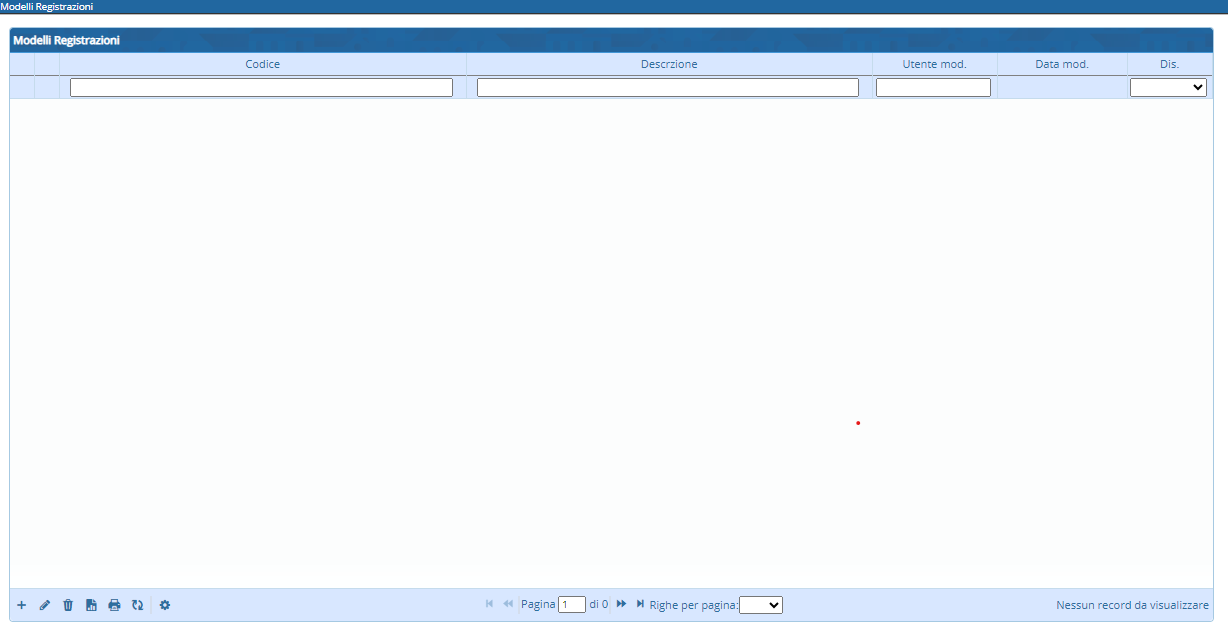Jump to last page arrow
The width and height of the screenshot is (1228, 631).
point(640,604)
